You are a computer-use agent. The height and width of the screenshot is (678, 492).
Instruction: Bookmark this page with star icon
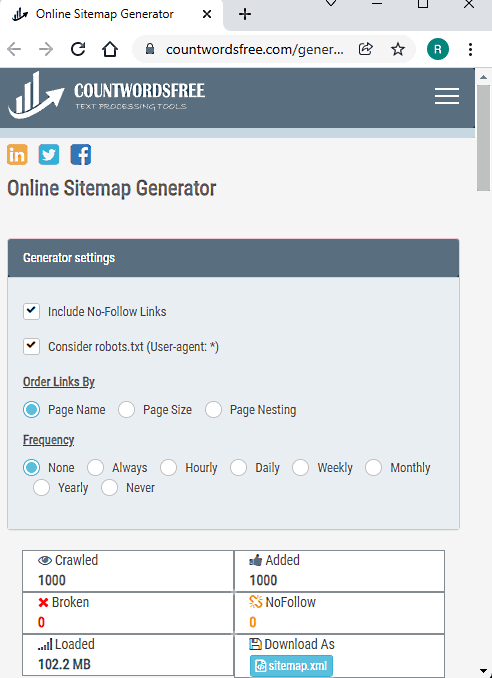tap(398, 49)
